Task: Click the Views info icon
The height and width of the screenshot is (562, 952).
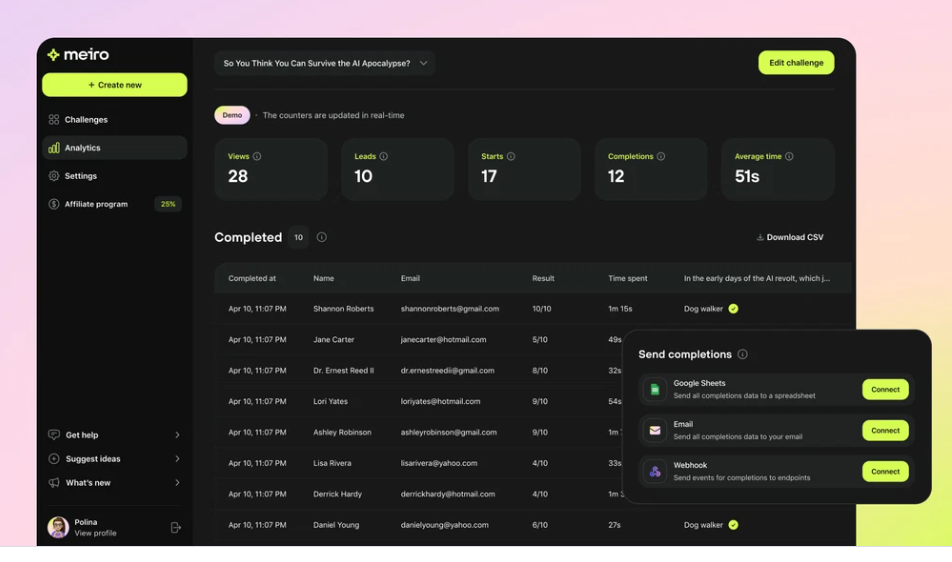Action: pos(257,157)
